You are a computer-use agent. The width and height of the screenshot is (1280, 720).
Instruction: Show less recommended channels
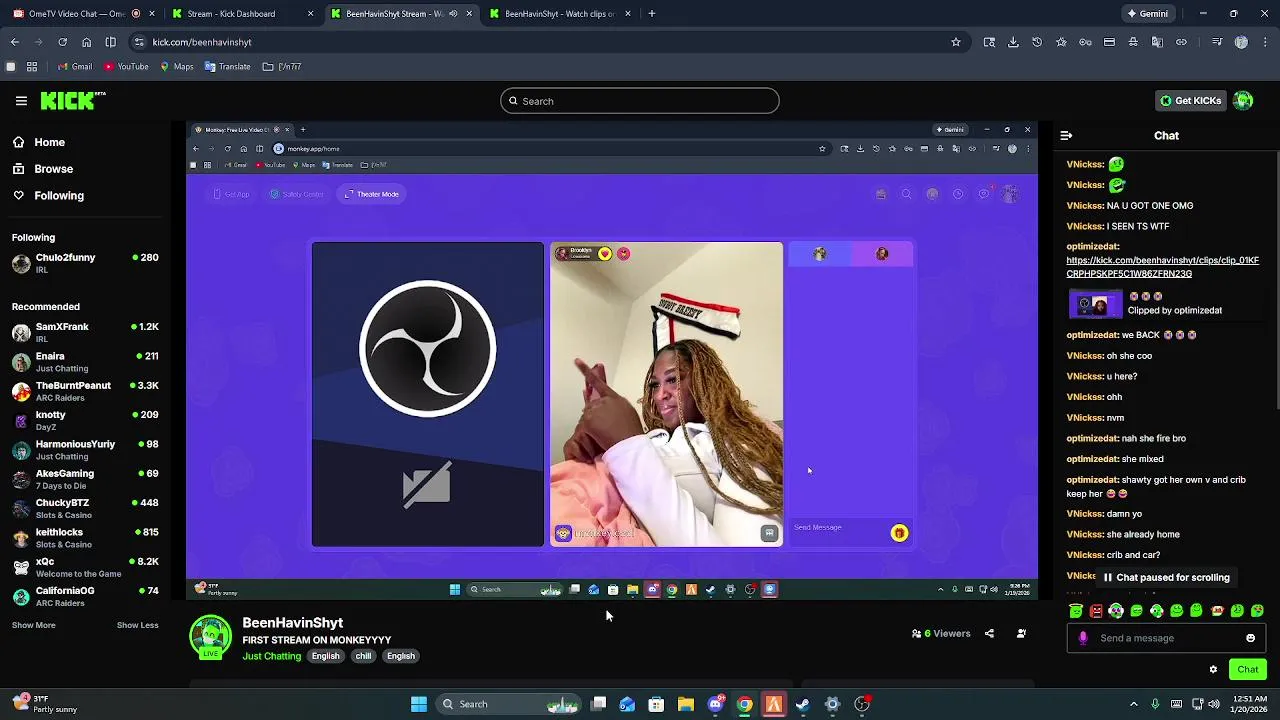point(137,626)
